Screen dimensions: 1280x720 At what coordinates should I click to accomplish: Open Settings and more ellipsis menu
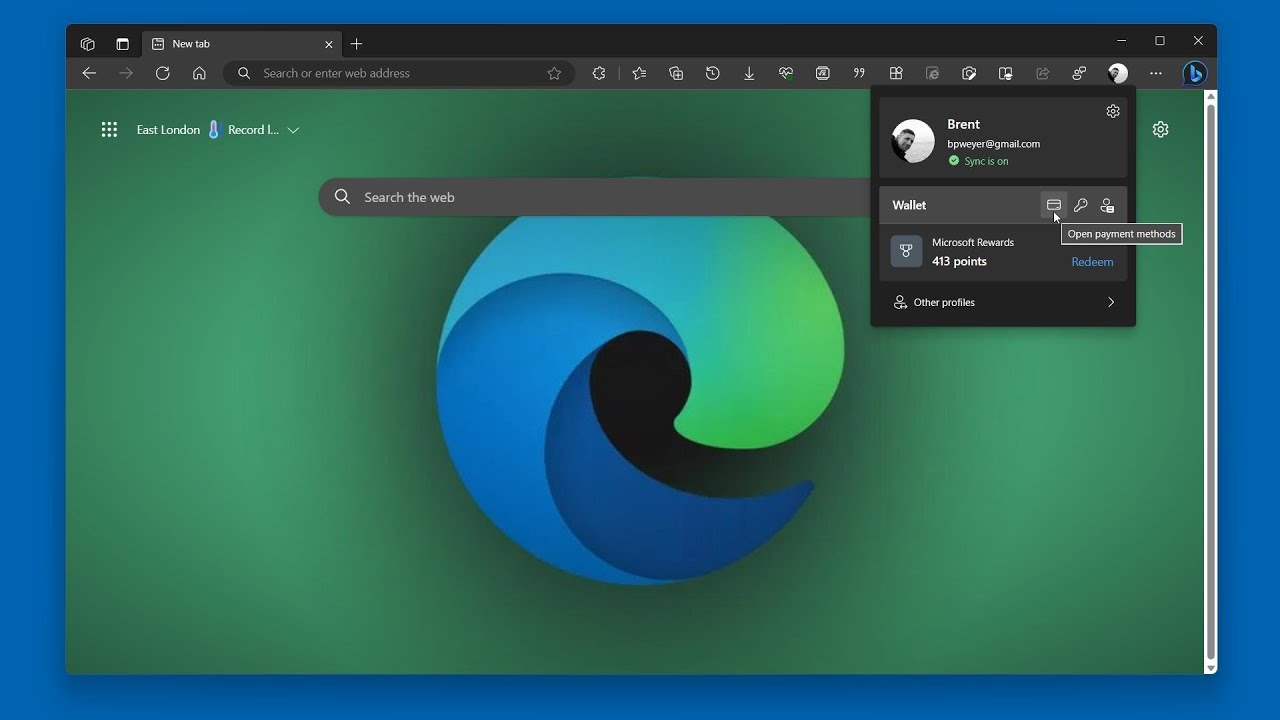click(x=1156, y=73)
